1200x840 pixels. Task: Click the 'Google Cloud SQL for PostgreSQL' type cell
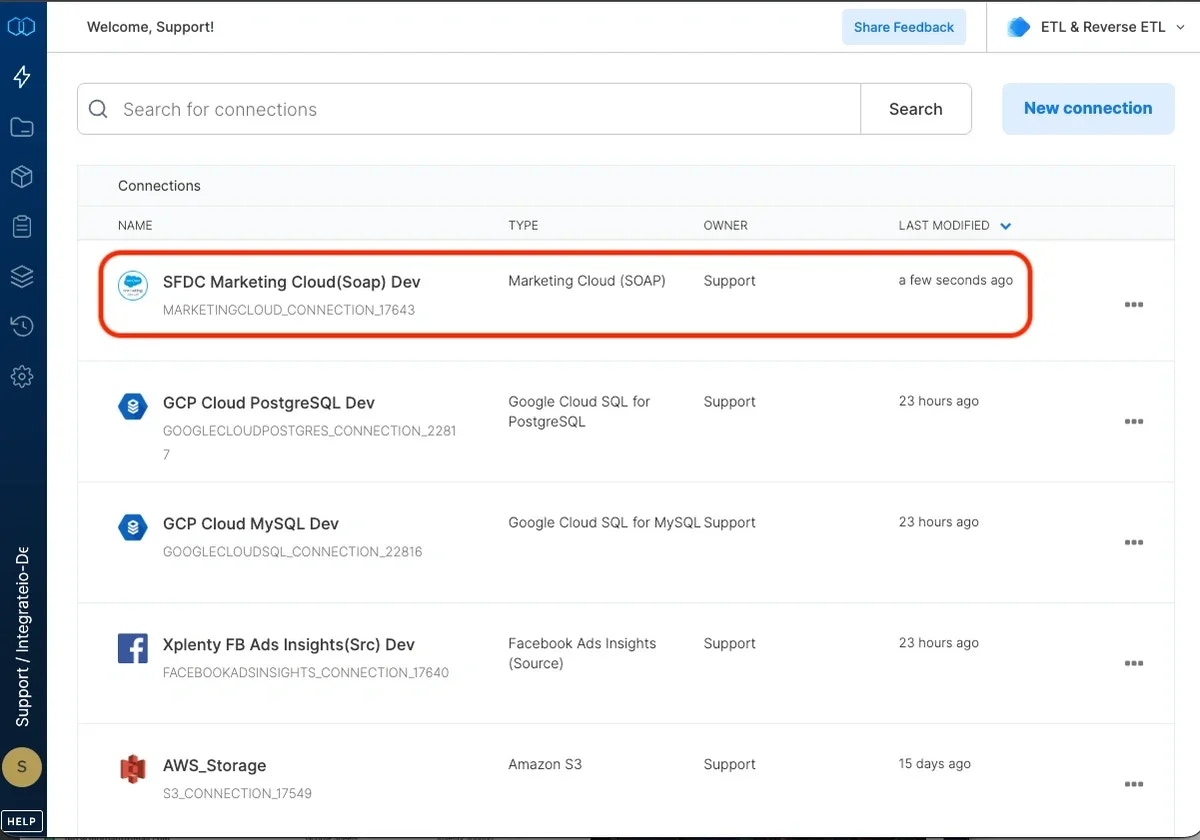[579, 412]
